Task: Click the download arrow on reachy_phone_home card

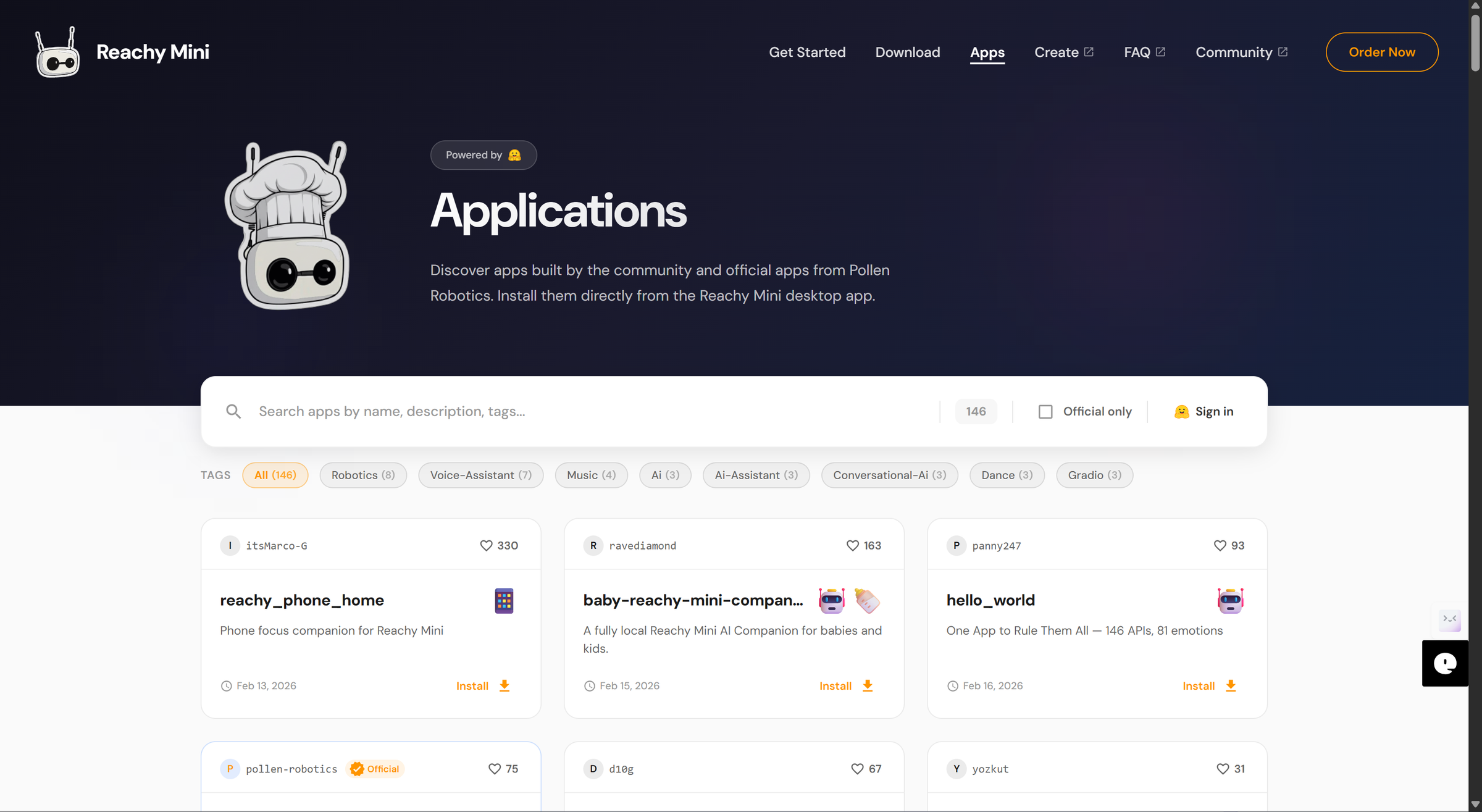Action: [504, 686]
